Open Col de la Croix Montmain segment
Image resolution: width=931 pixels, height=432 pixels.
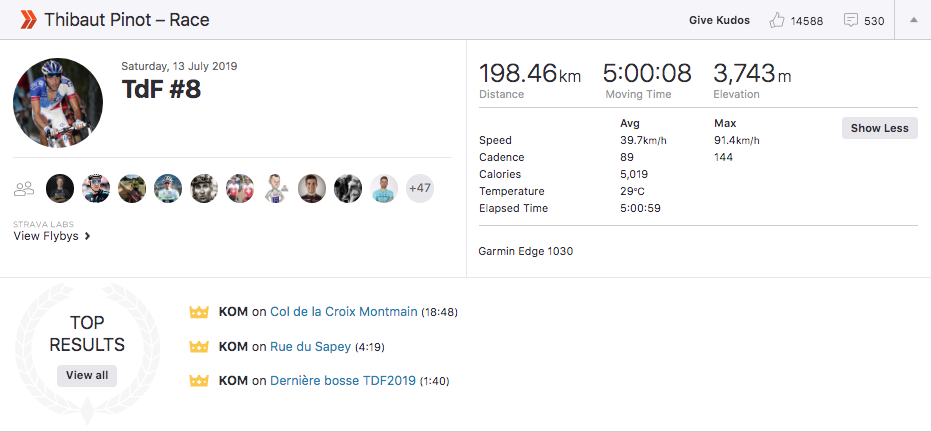[x=344, y=312]
